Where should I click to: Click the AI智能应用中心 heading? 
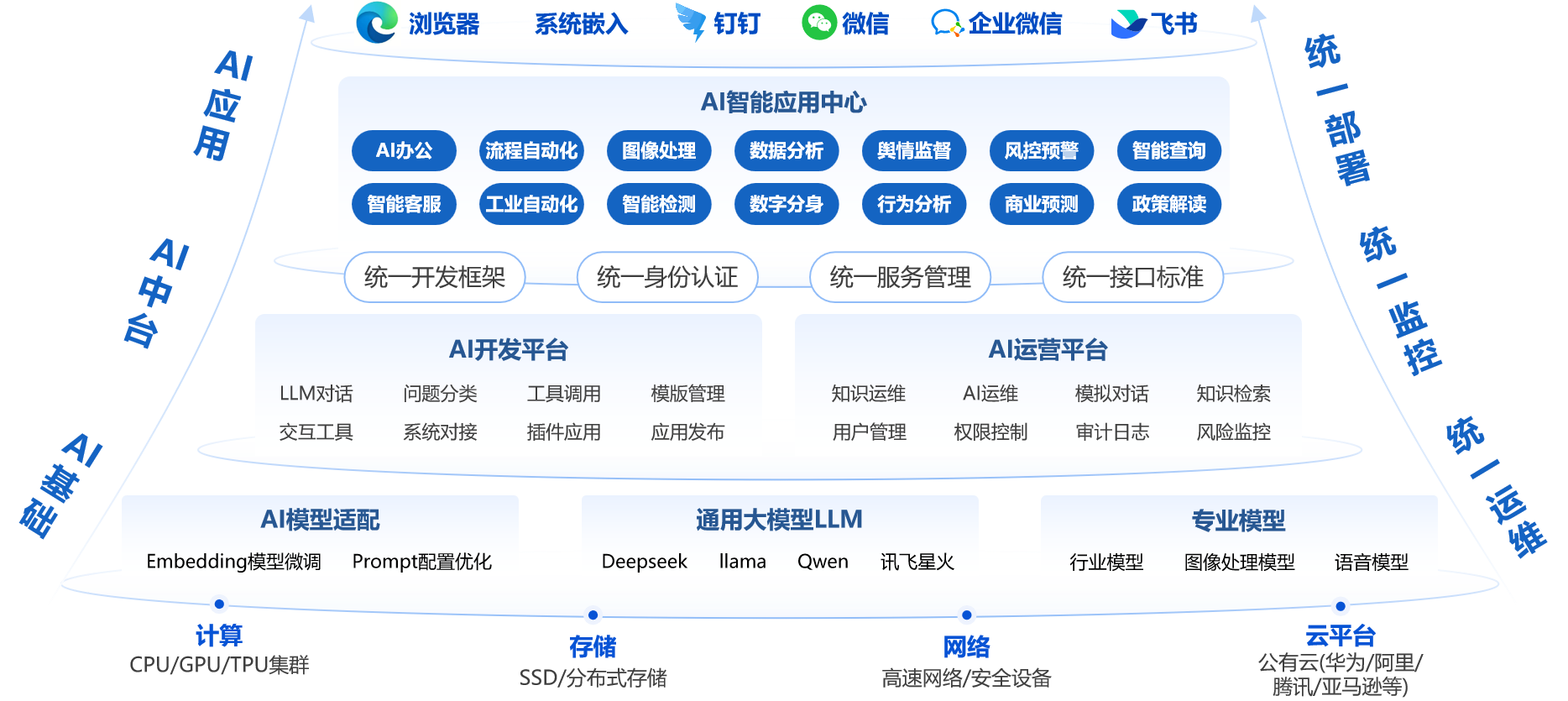[x=783, y=102]
